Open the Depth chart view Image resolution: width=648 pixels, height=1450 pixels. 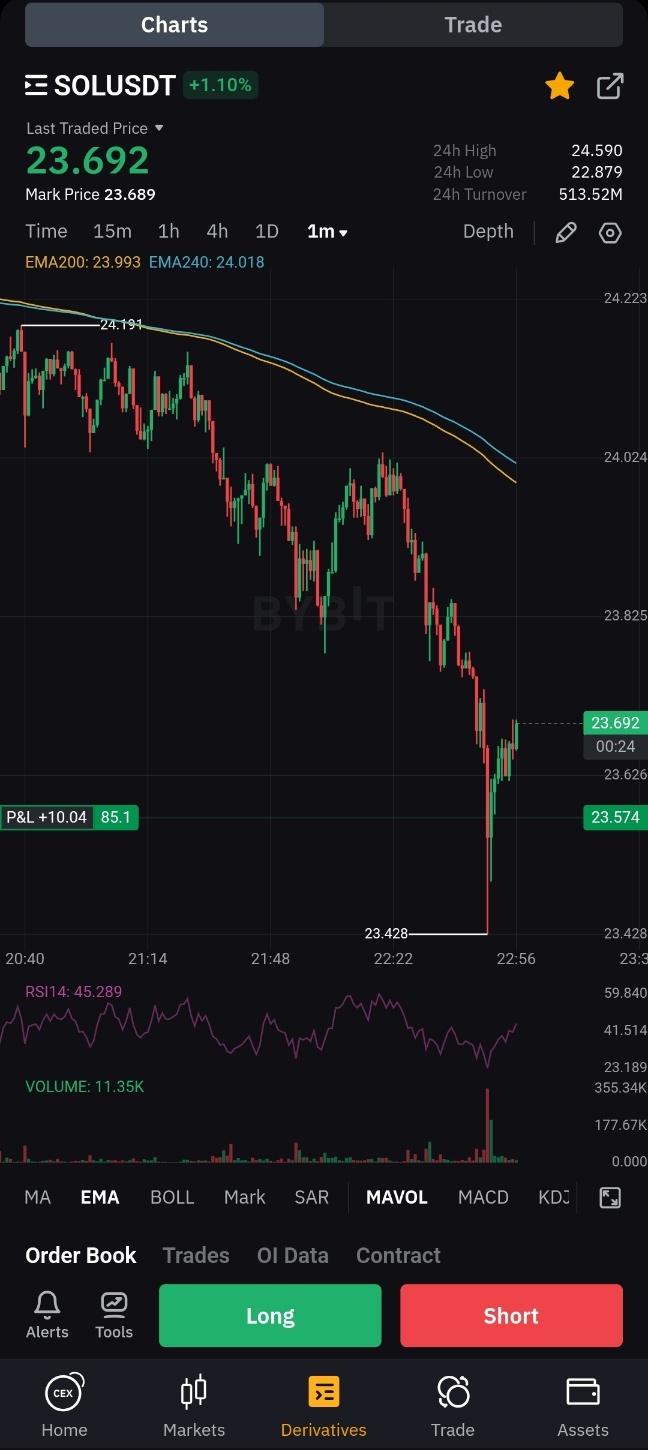tap(488, 231)
